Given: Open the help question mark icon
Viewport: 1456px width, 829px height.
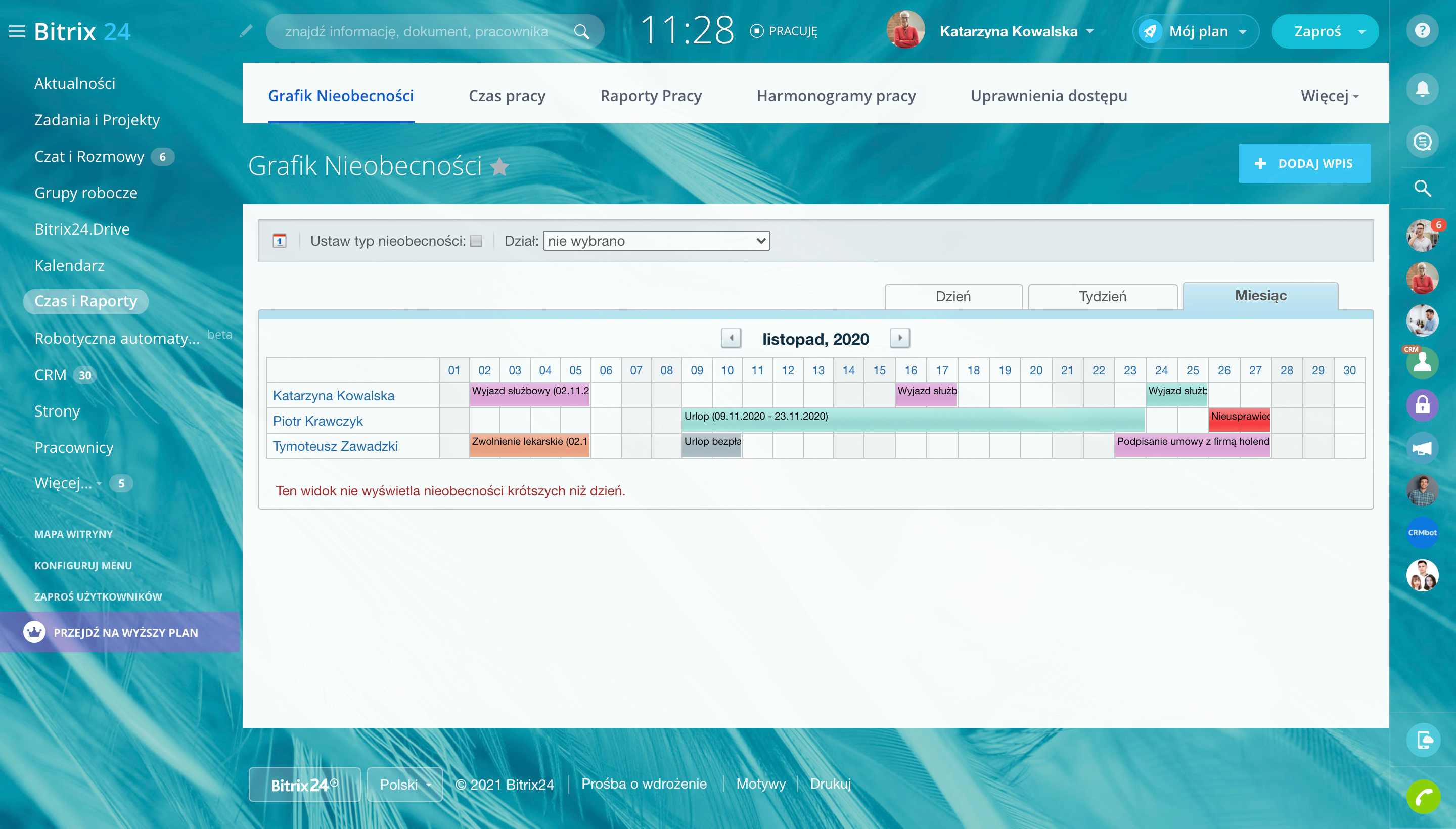Looking at the screenshot, I should pyautogui.click(x=1422, y=30).
